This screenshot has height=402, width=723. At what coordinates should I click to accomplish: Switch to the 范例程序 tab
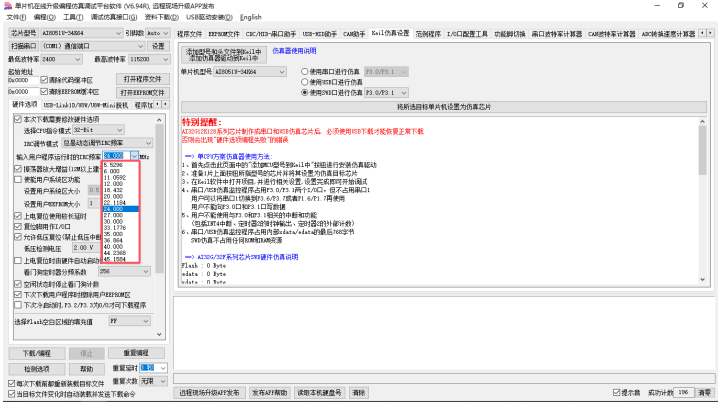428,34
